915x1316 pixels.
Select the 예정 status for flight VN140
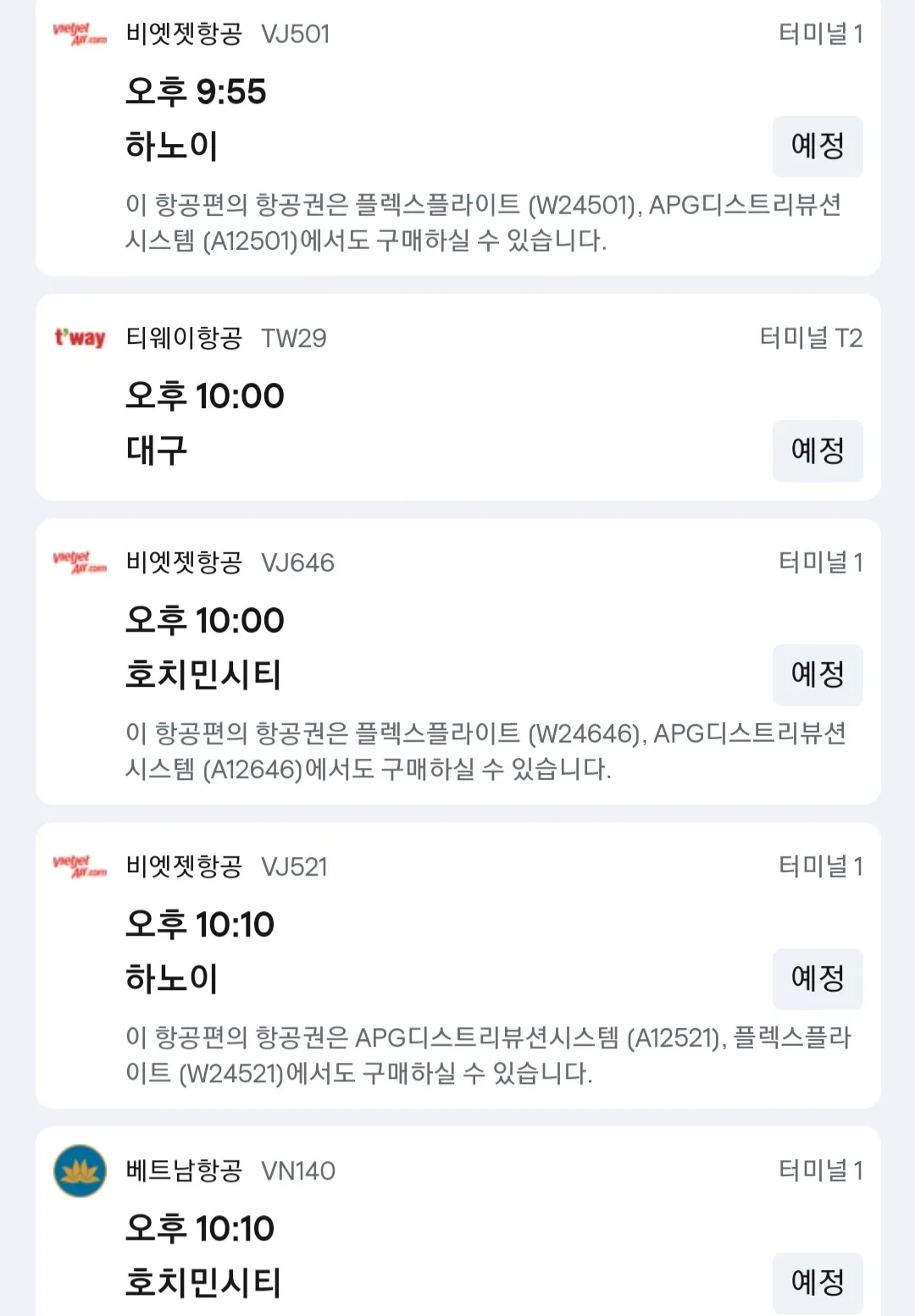pos(818,1283)
